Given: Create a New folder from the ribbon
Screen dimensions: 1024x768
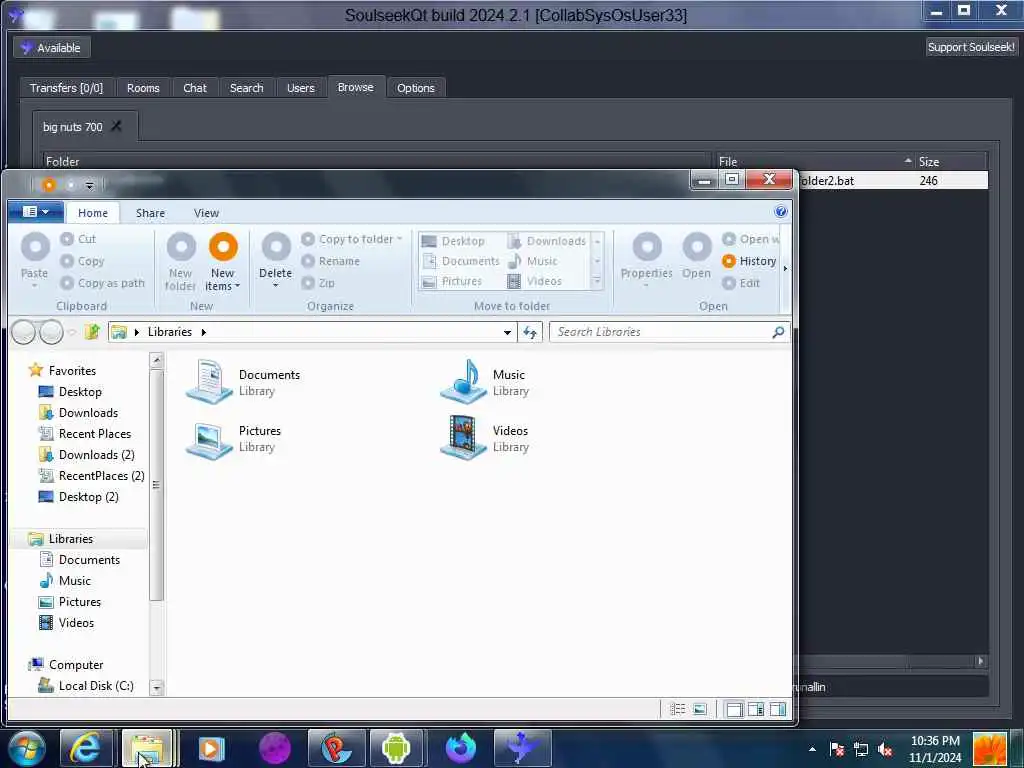Looking at the screenshot, I should click(181, 262).
